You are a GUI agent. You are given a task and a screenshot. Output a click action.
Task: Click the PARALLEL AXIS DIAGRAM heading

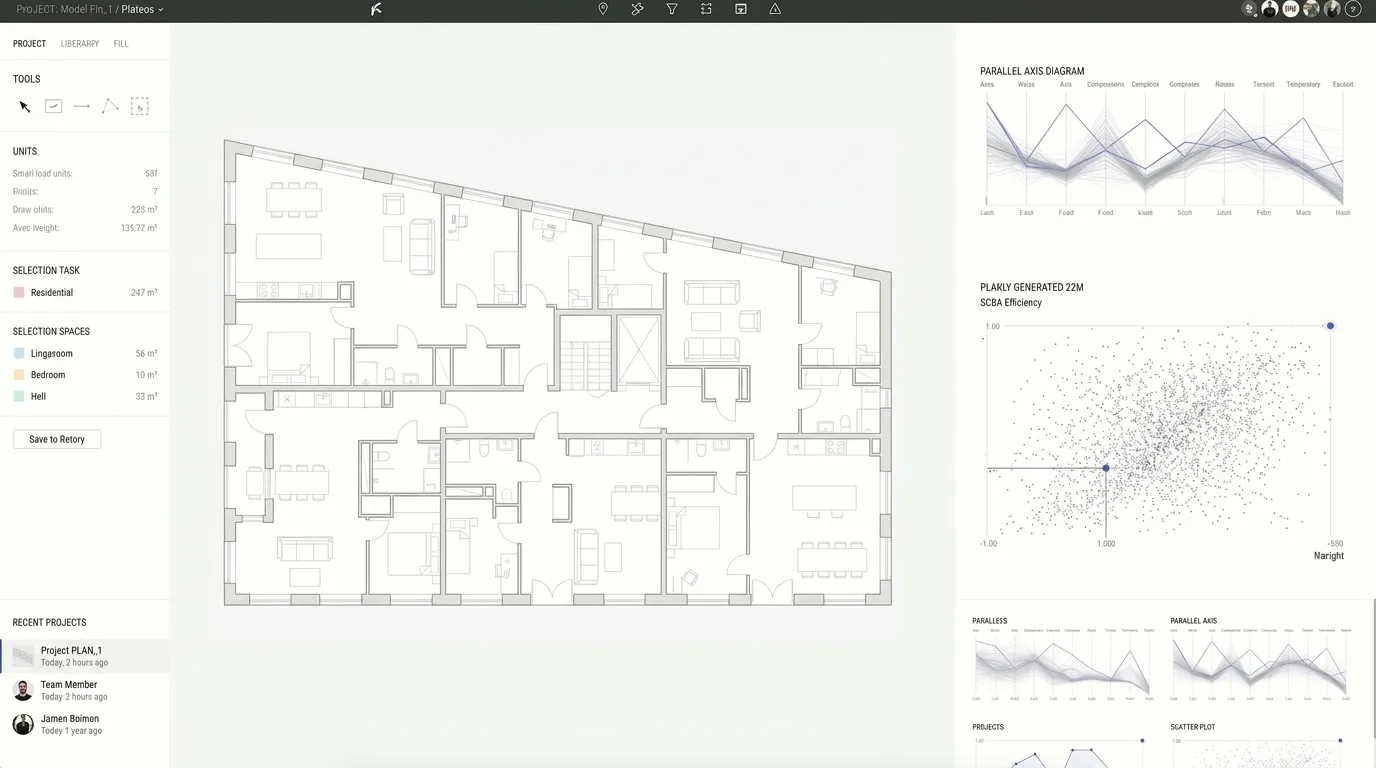pyautogui.click(x=1032, y=72)
